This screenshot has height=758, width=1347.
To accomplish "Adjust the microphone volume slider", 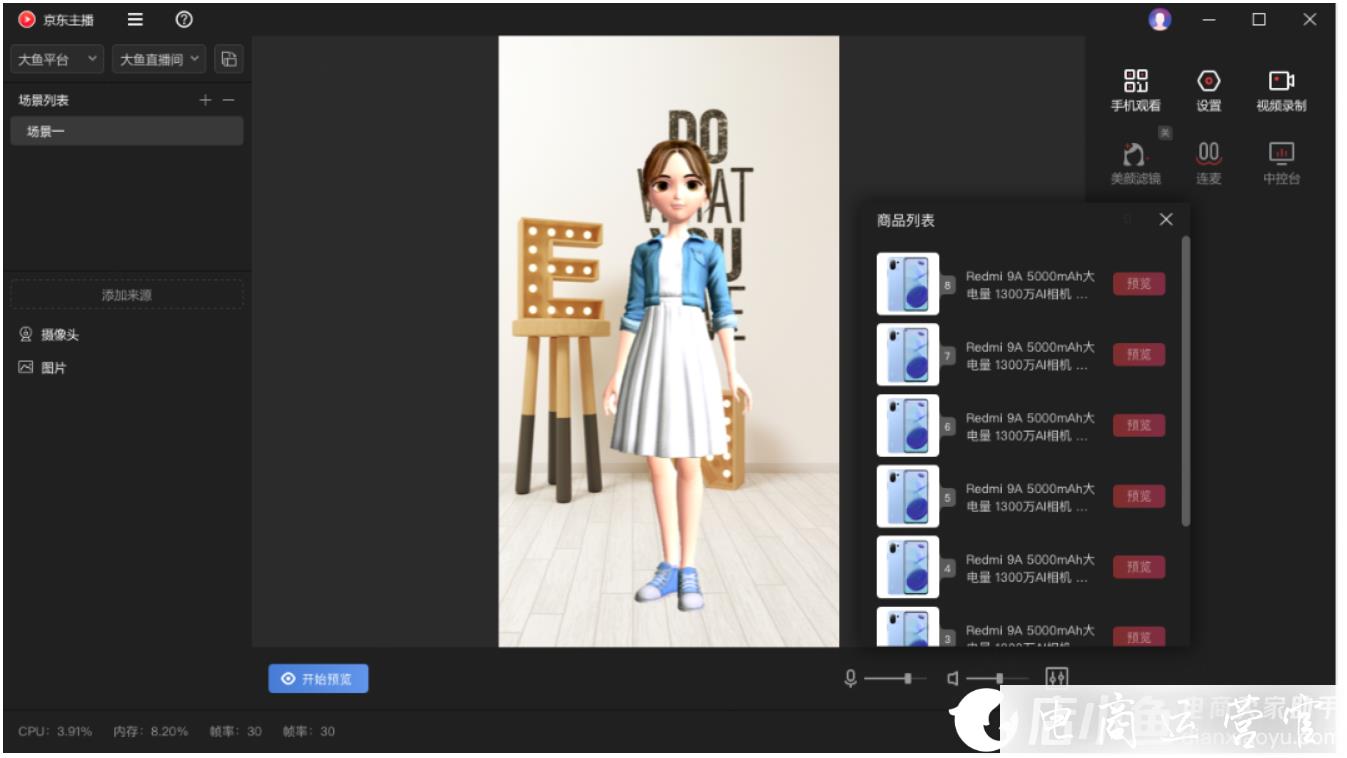I will tap(895, 679).
